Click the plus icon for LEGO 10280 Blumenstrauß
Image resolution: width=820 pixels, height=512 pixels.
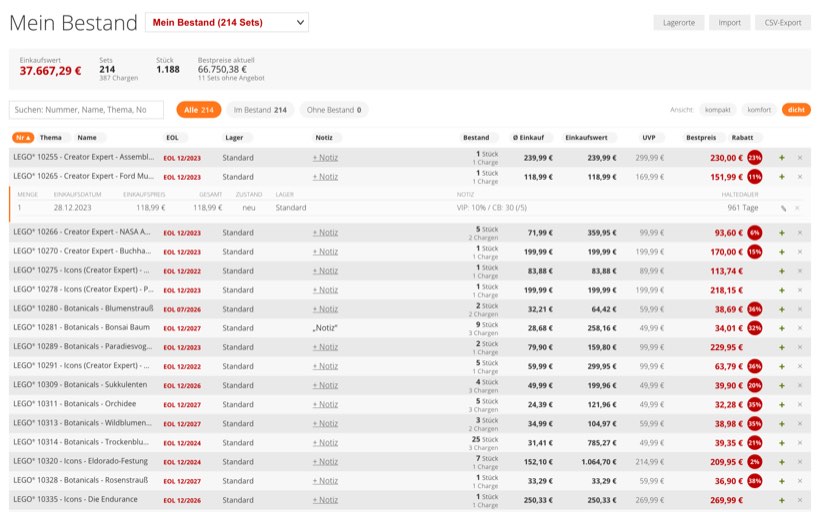click(782, 309)
